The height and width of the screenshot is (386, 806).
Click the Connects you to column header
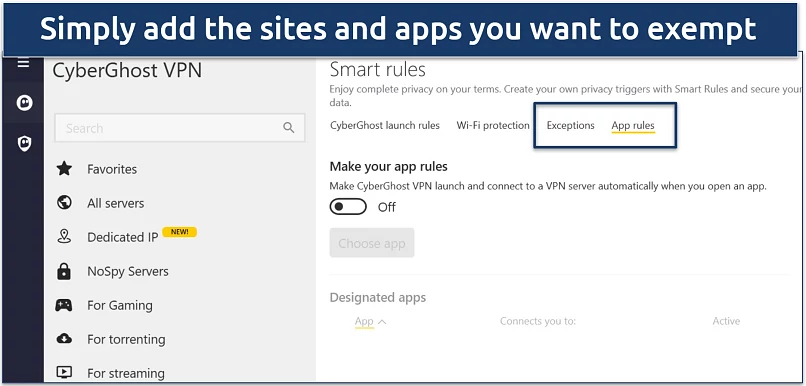click(538, 321)
